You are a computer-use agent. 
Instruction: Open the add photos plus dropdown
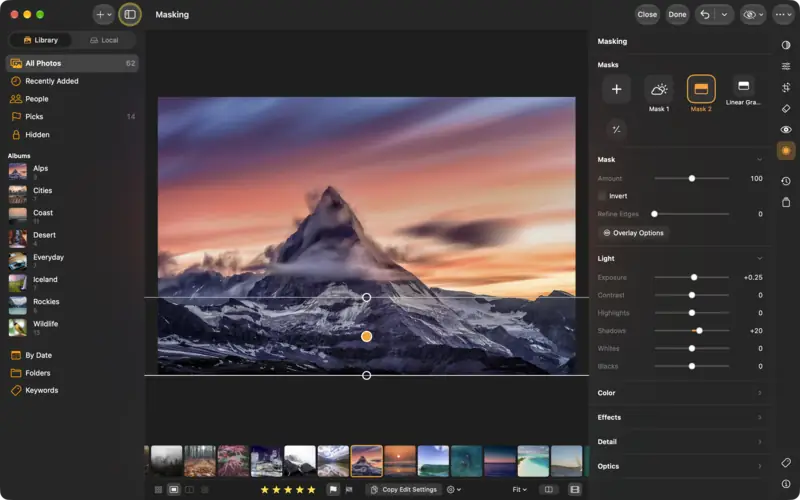104,14
